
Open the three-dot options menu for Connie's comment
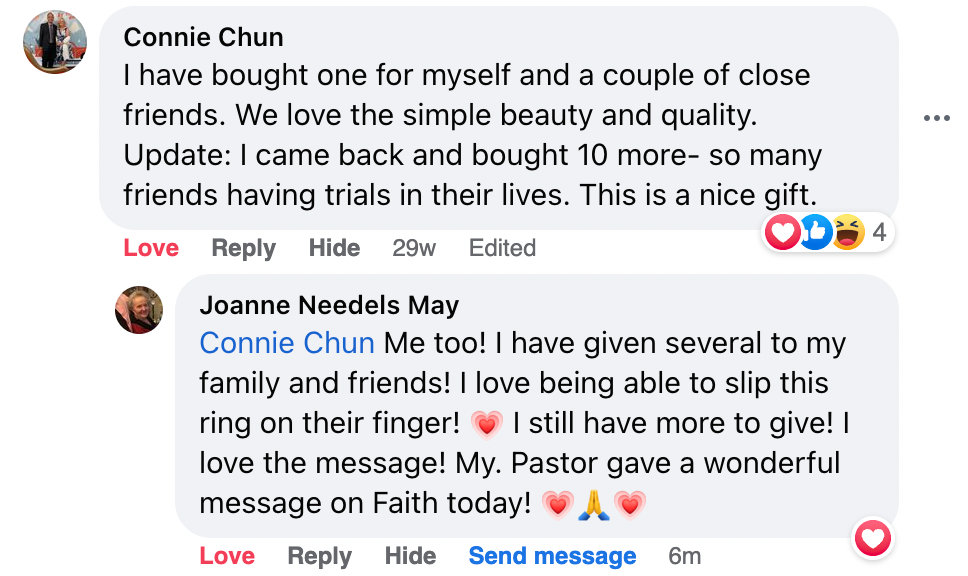pyautogui.click(x=936, y=118)
